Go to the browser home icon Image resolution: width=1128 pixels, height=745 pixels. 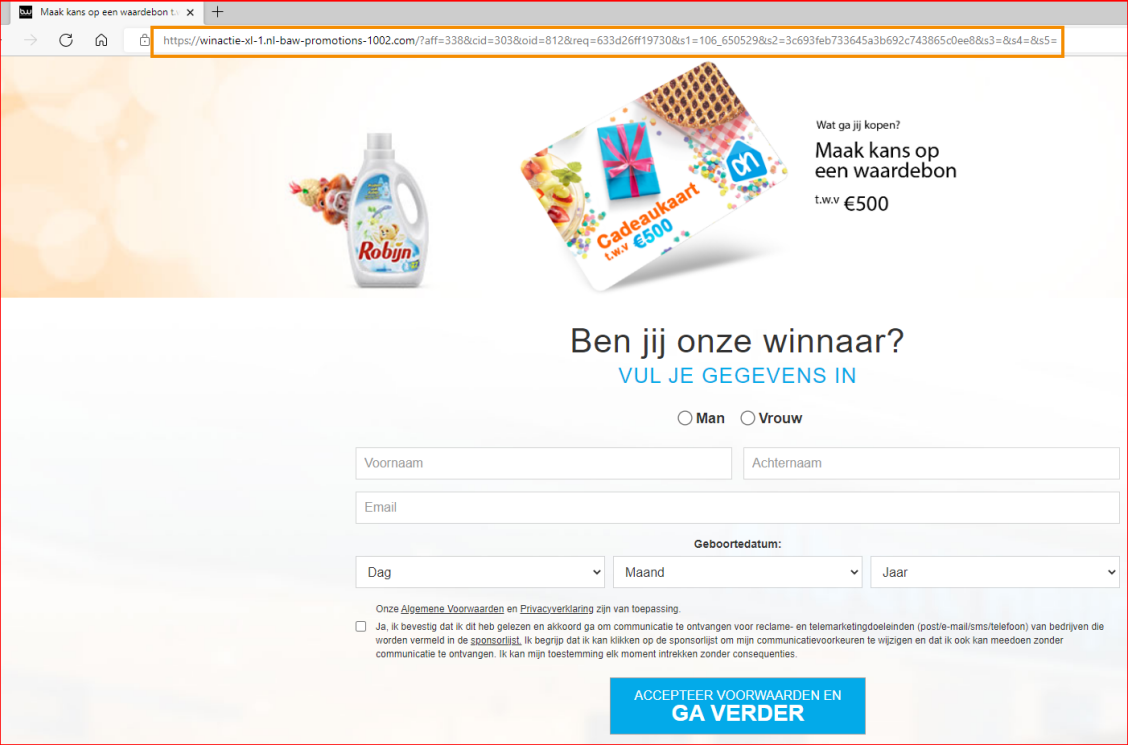tap(101, 40)
